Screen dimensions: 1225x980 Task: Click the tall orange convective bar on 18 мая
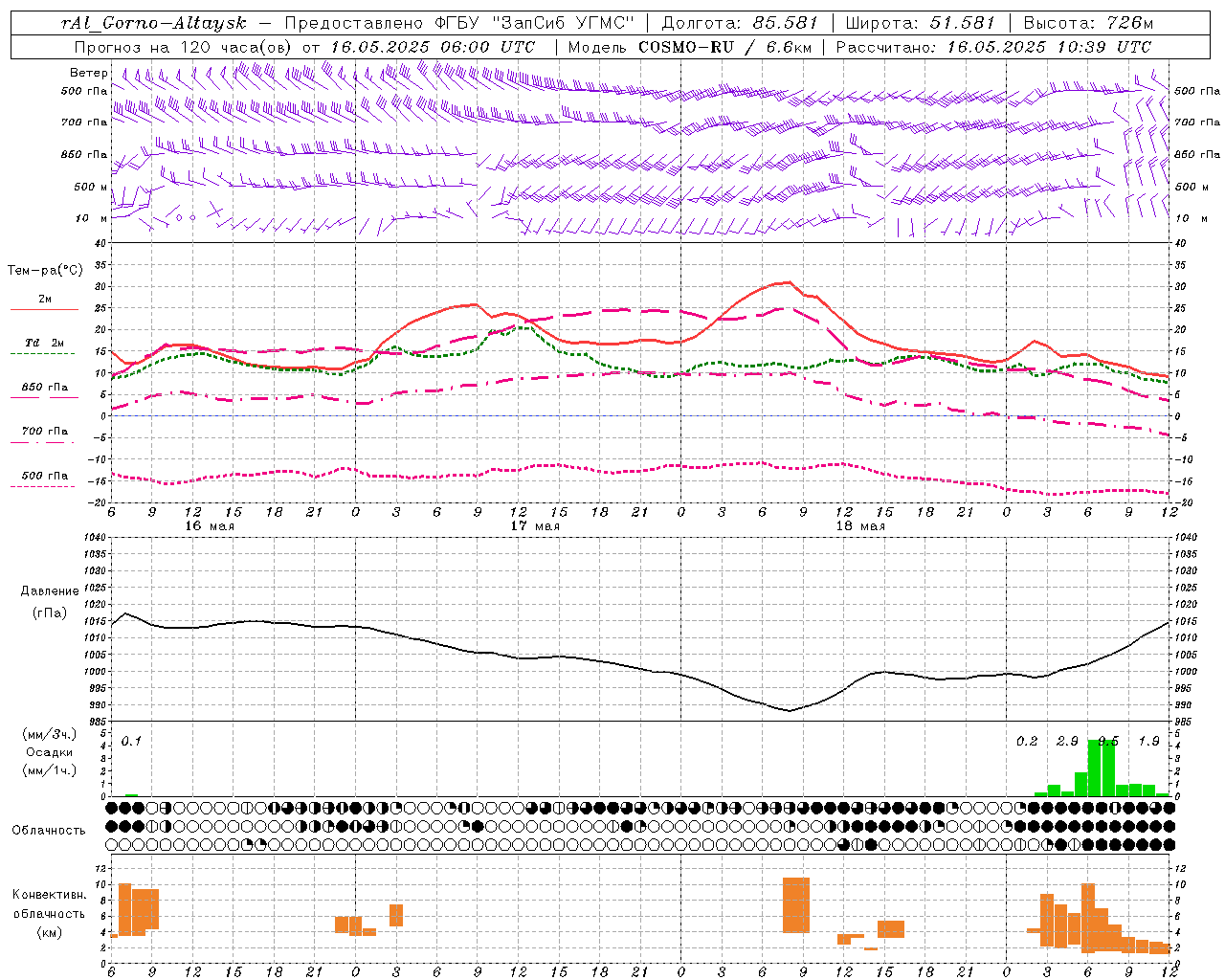pyautogui.click(x=796, y=905)
